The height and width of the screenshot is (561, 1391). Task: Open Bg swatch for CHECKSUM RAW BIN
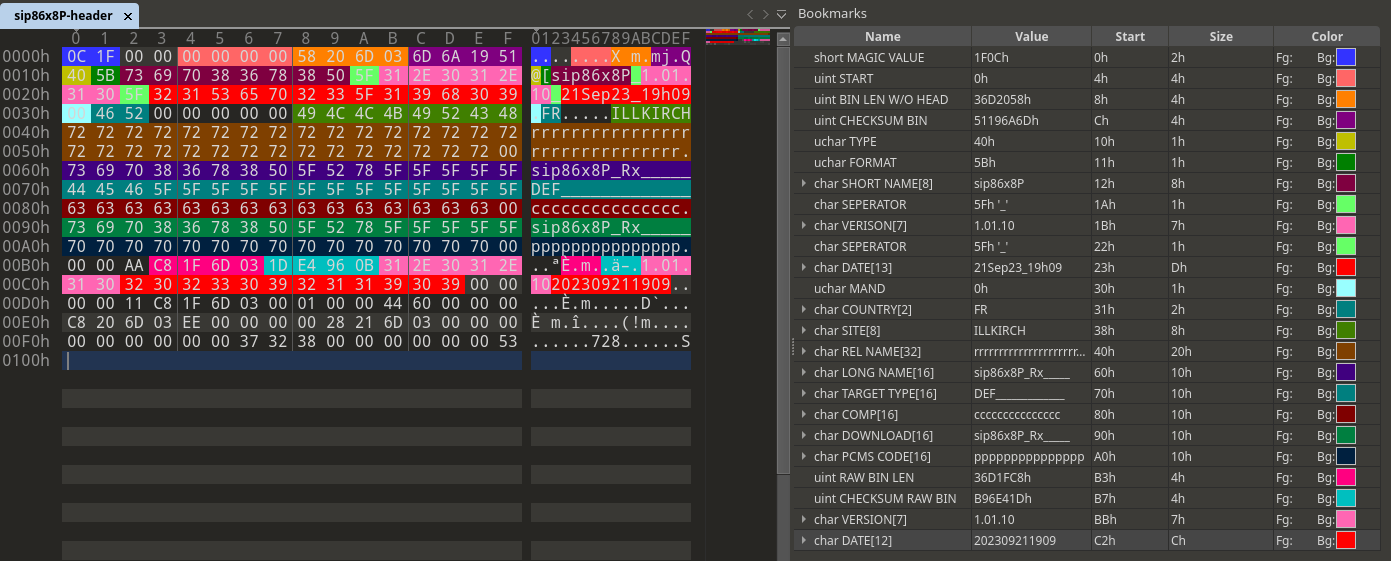click(x=1346, y=498)
